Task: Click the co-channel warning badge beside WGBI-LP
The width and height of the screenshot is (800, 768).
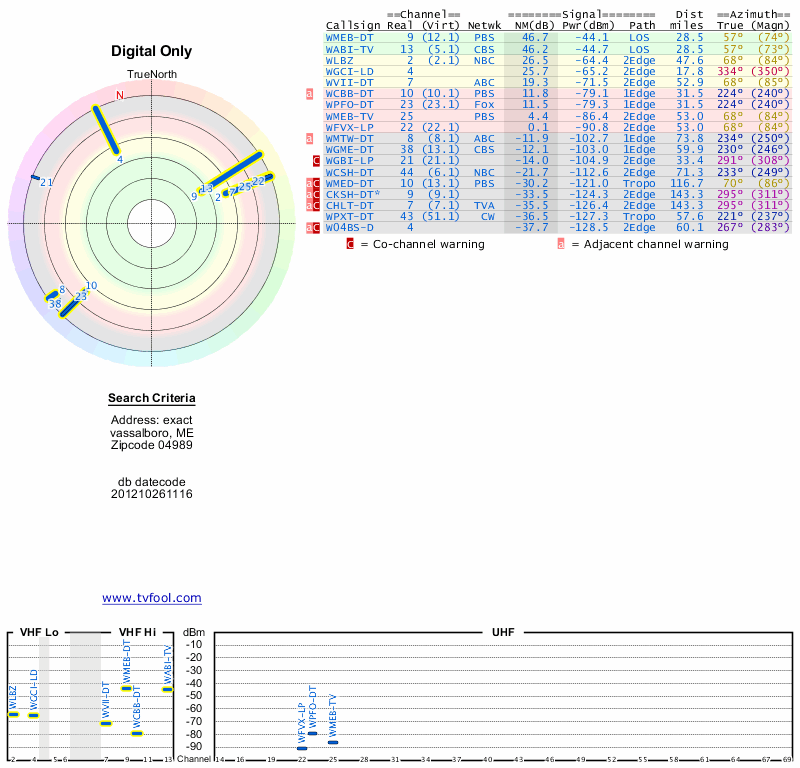Action: tap(316, 160)
